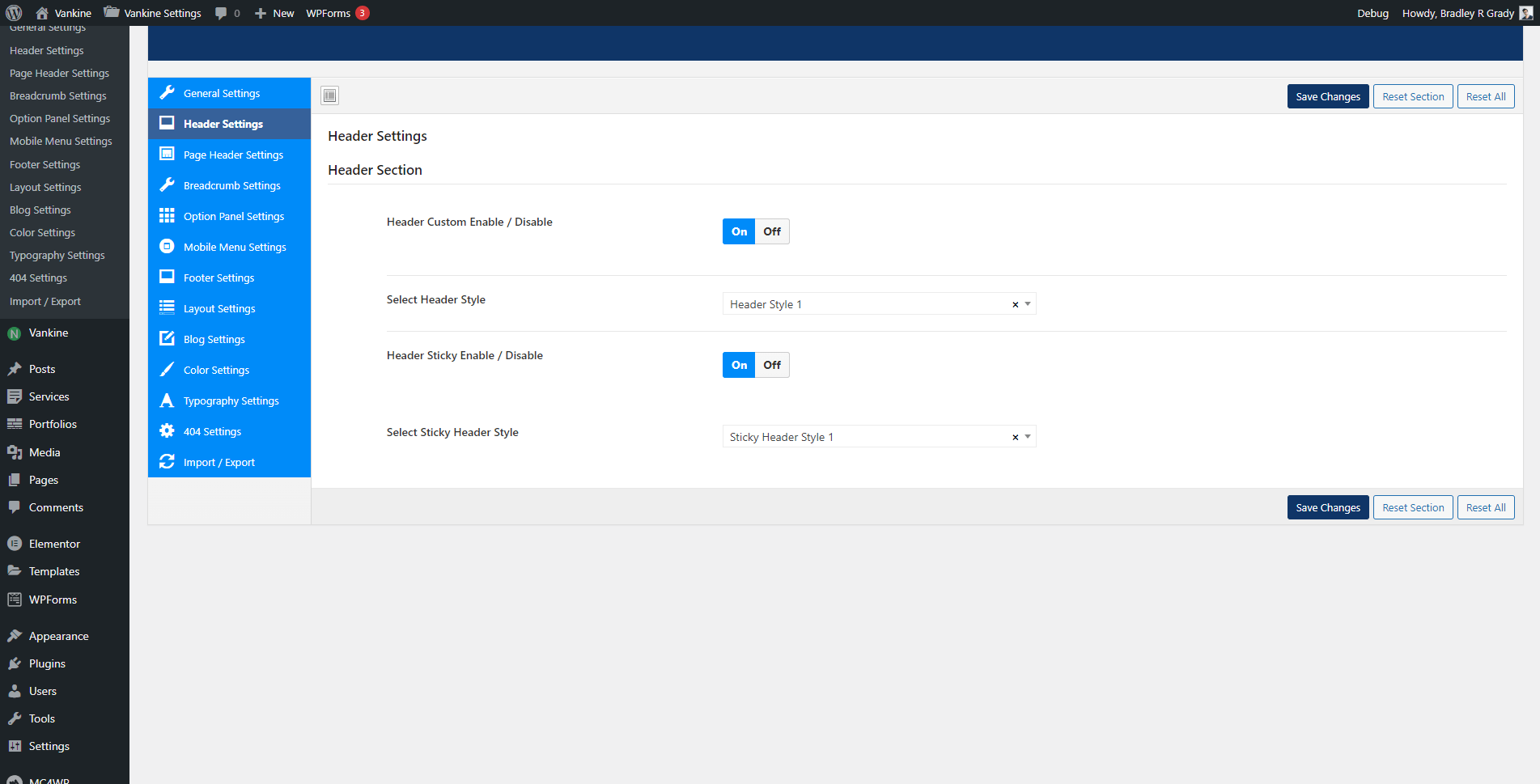This screenshot has height=784, width=1540.
Task: Turn off Header Sticky toggle
Action: tap(772, 365)
